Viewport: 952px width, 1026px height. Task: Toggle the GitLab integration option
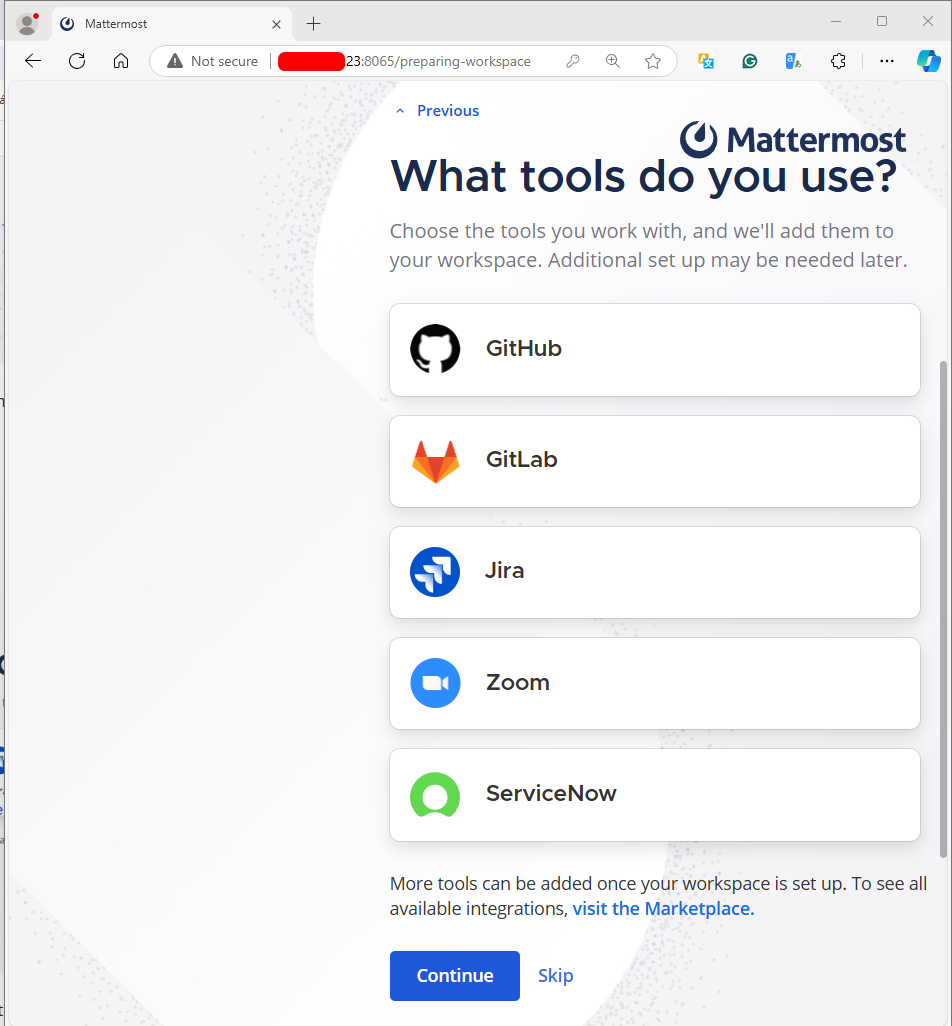pos(654,461)
